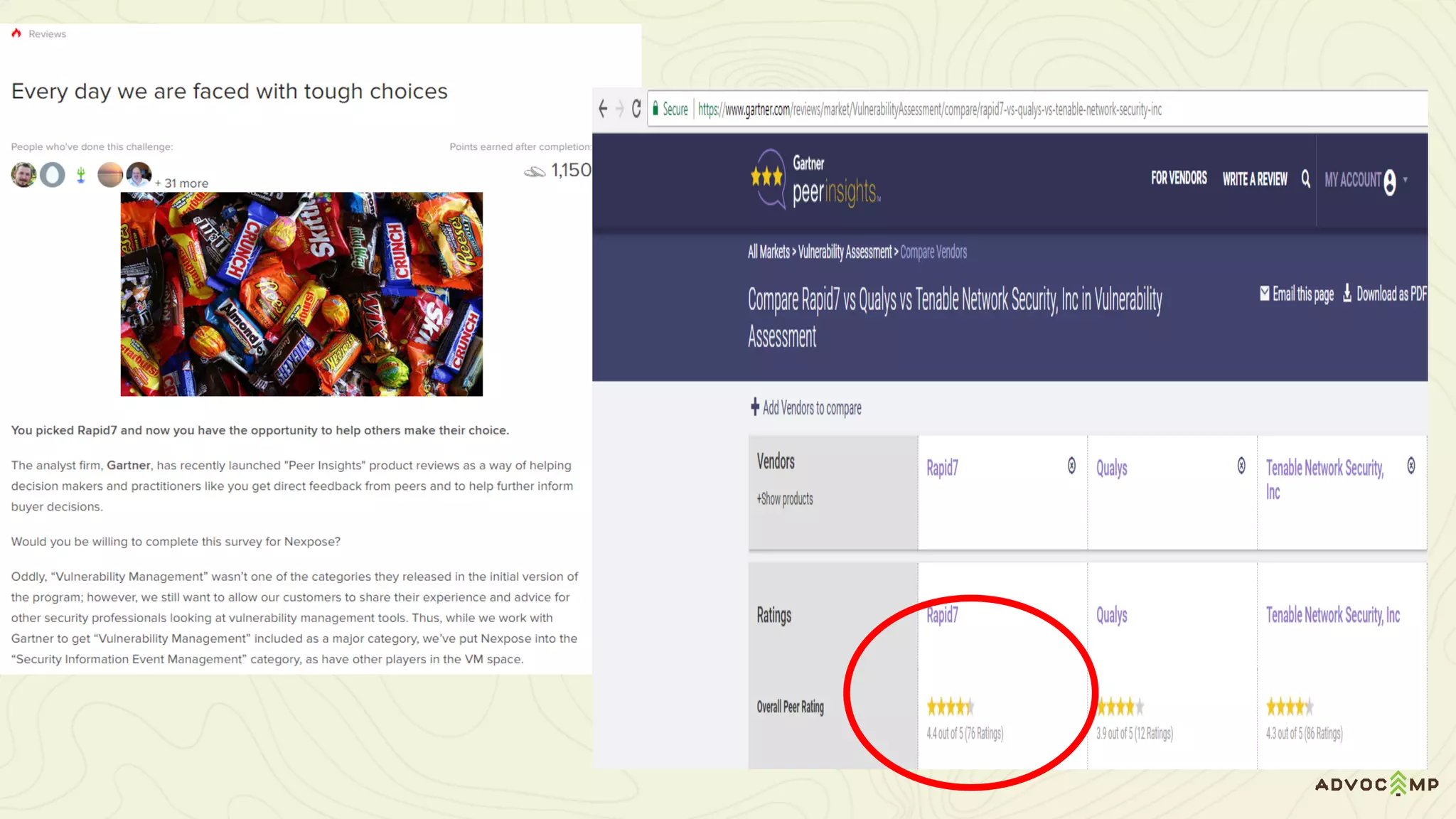Remove Tenable Network Security from the comparison
Screen dimensions: 1456x819
pos(1411,466)
